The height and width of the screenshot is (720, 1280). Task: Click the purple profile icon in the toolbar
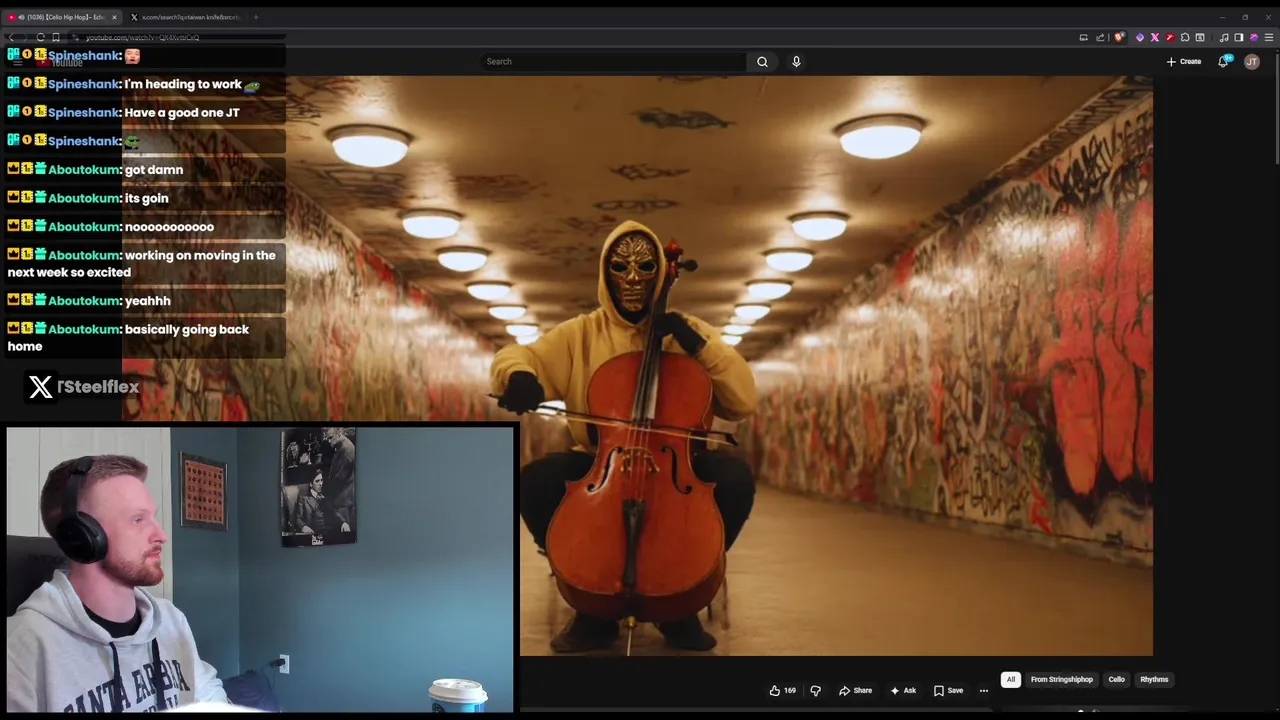(x=1254, y=37)
